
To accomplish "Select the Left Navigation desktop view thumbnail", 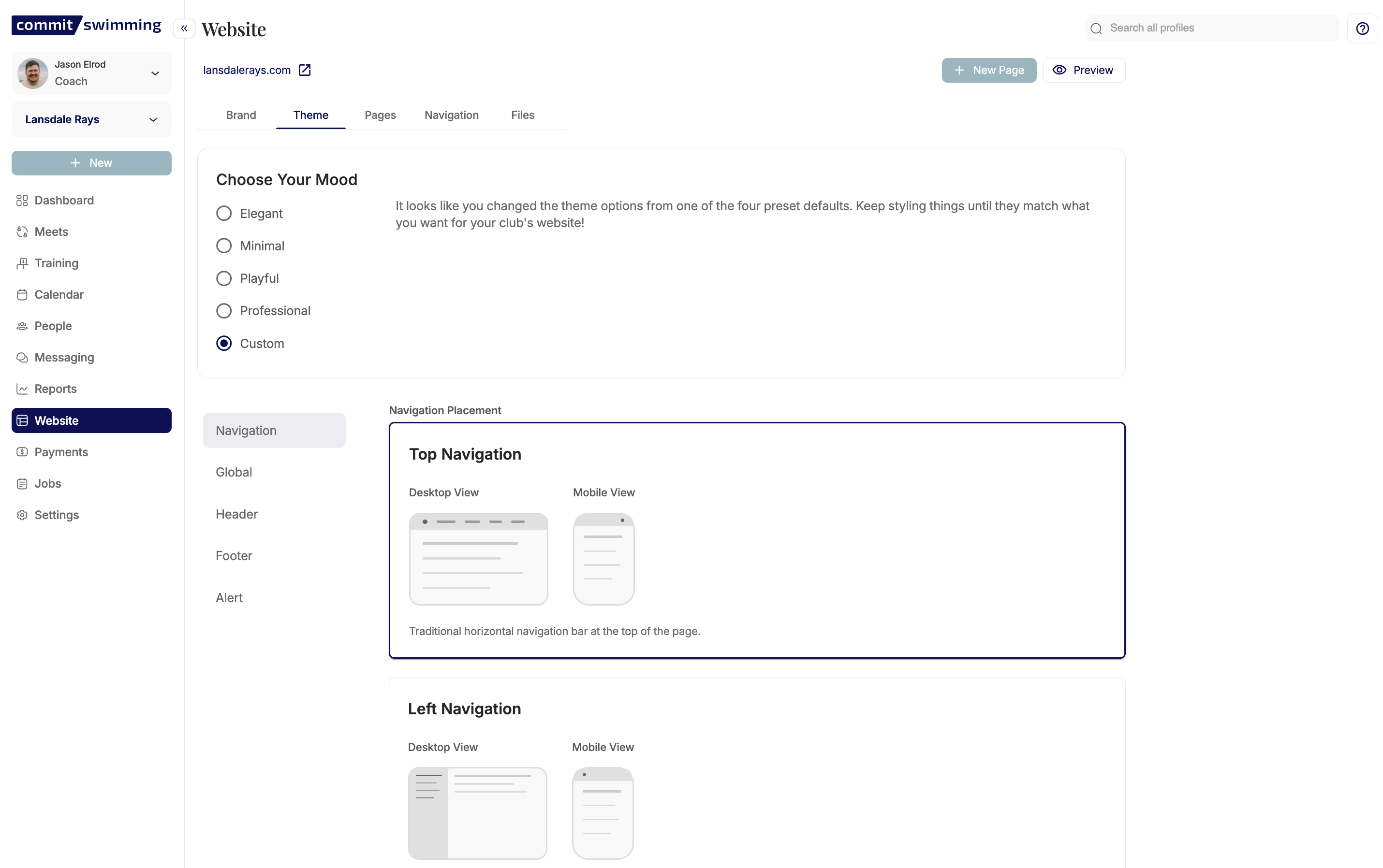I will point(477,813).
